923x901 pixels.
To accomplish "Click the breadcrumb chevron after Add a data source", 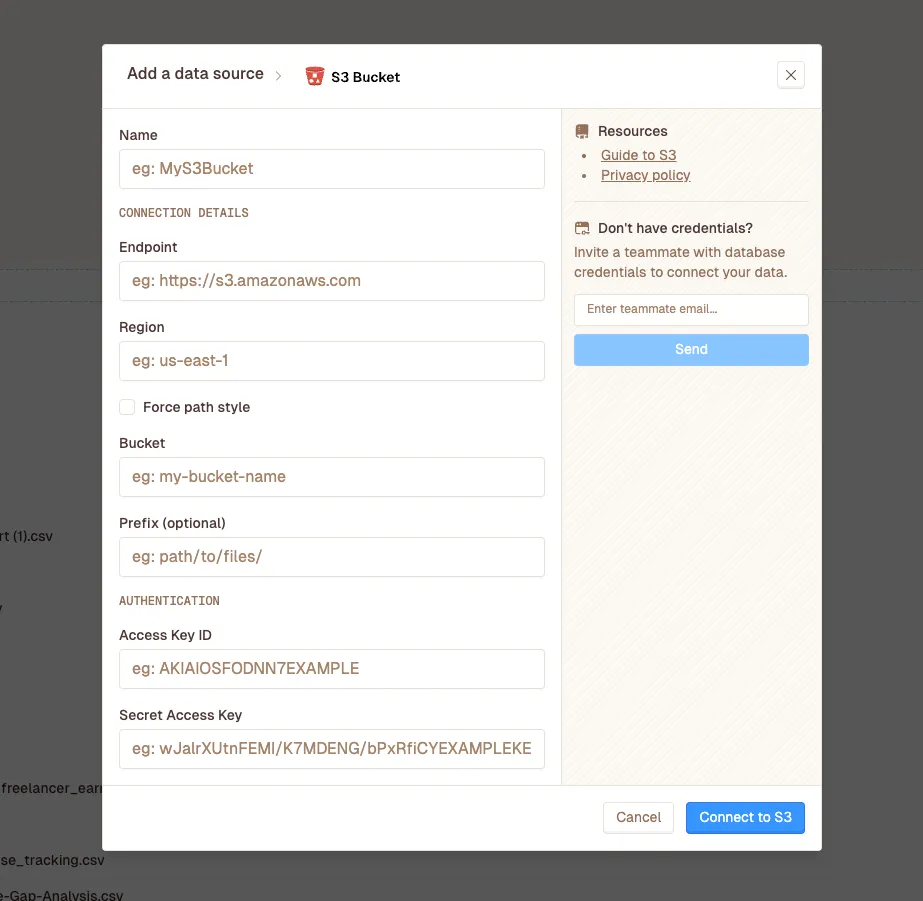I will (x=279, y=76).
